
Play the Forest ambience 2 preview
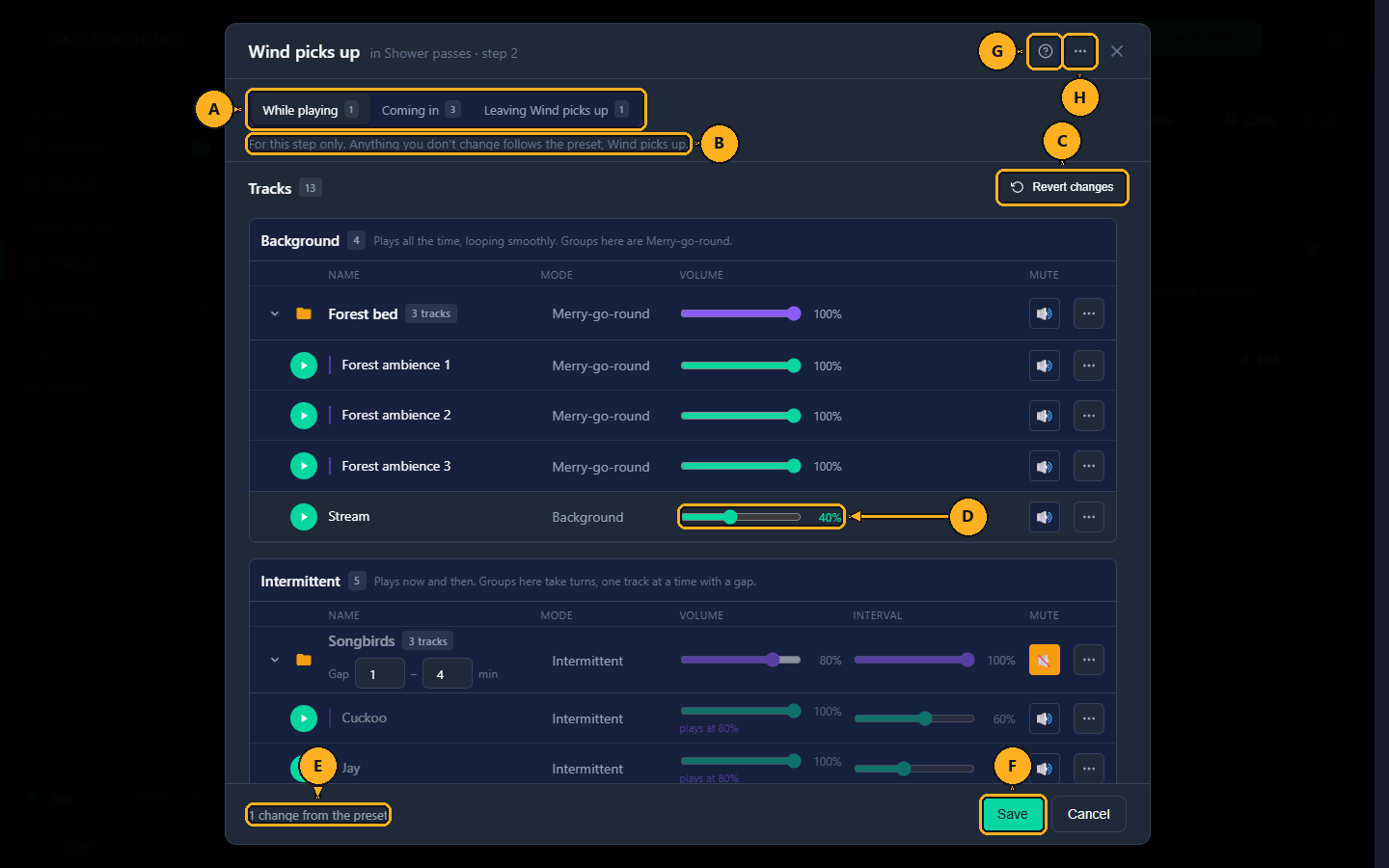(304, 416)
